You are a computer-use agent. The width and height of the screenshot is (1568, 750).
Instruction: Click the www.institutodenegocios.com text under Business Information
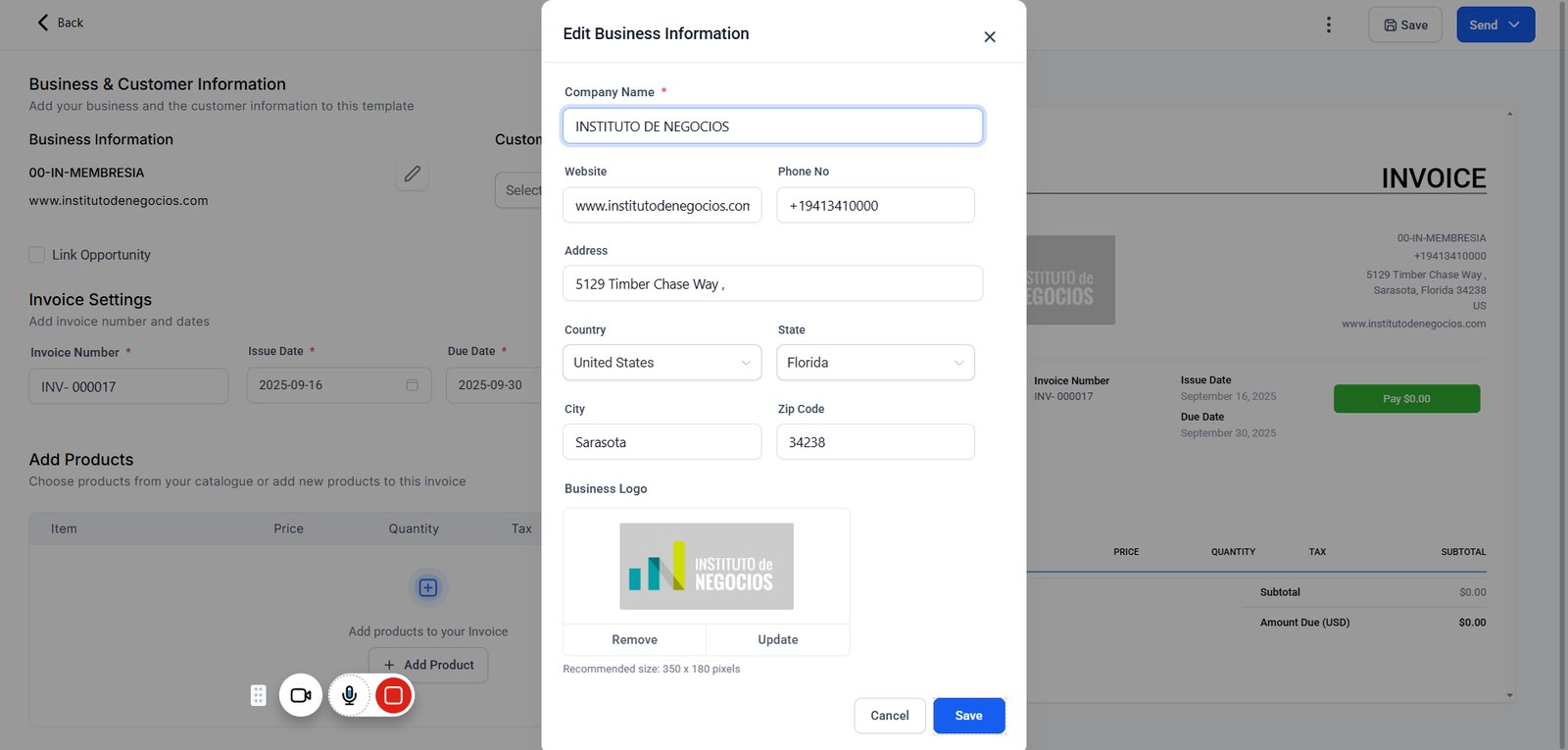click(x=119, y=201)
